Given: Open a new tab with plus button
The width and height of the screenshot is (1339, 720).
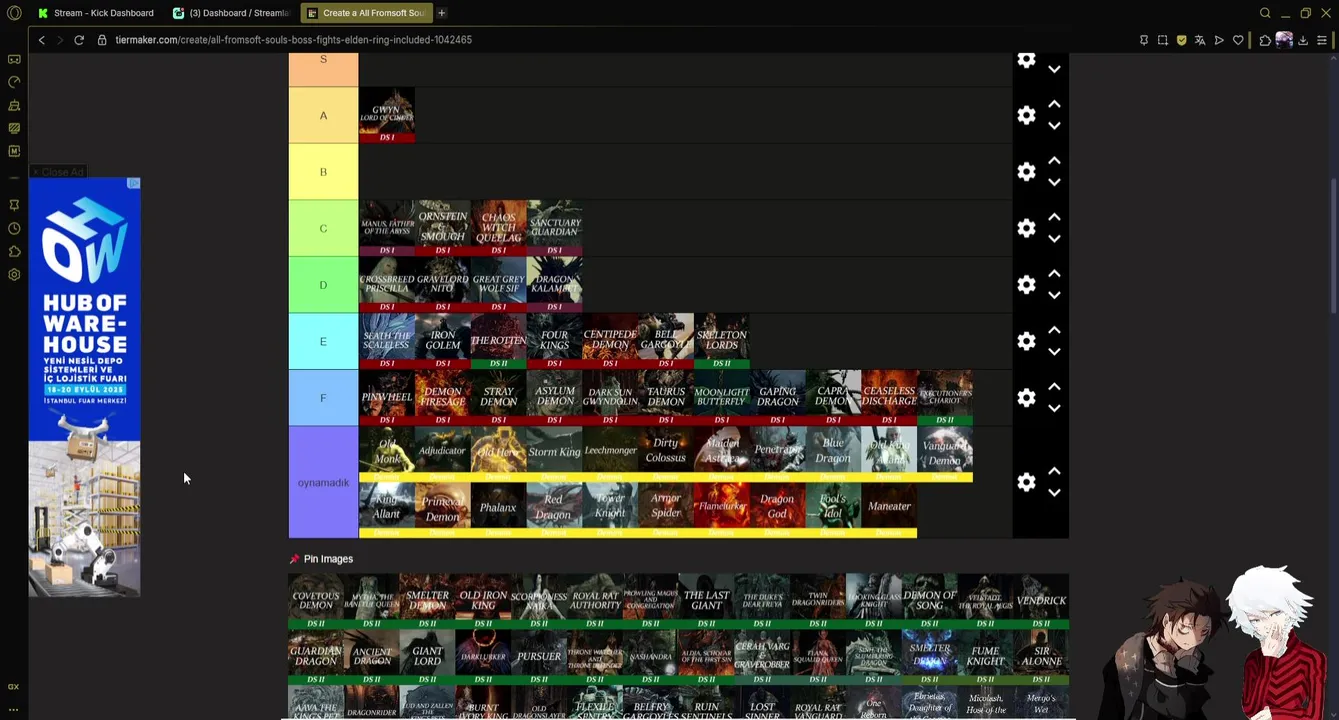Looking at the screenshot, I should (x=442, y=13).
